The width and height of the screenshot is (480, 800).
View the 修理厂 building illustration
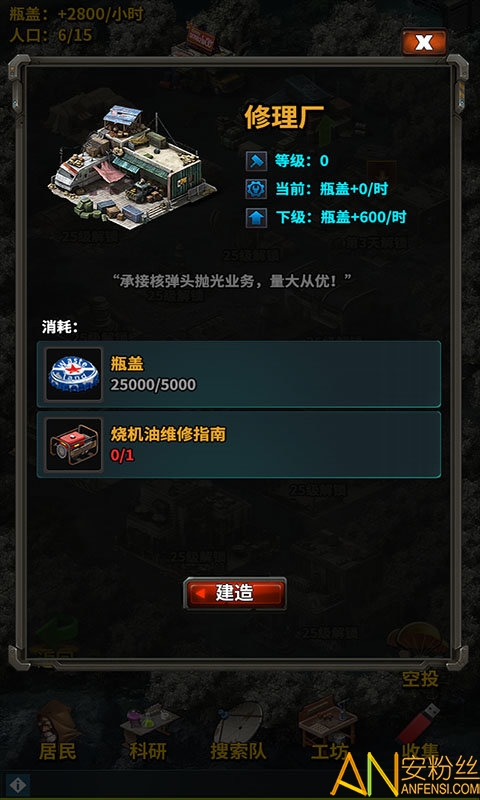tap(132, 166)
